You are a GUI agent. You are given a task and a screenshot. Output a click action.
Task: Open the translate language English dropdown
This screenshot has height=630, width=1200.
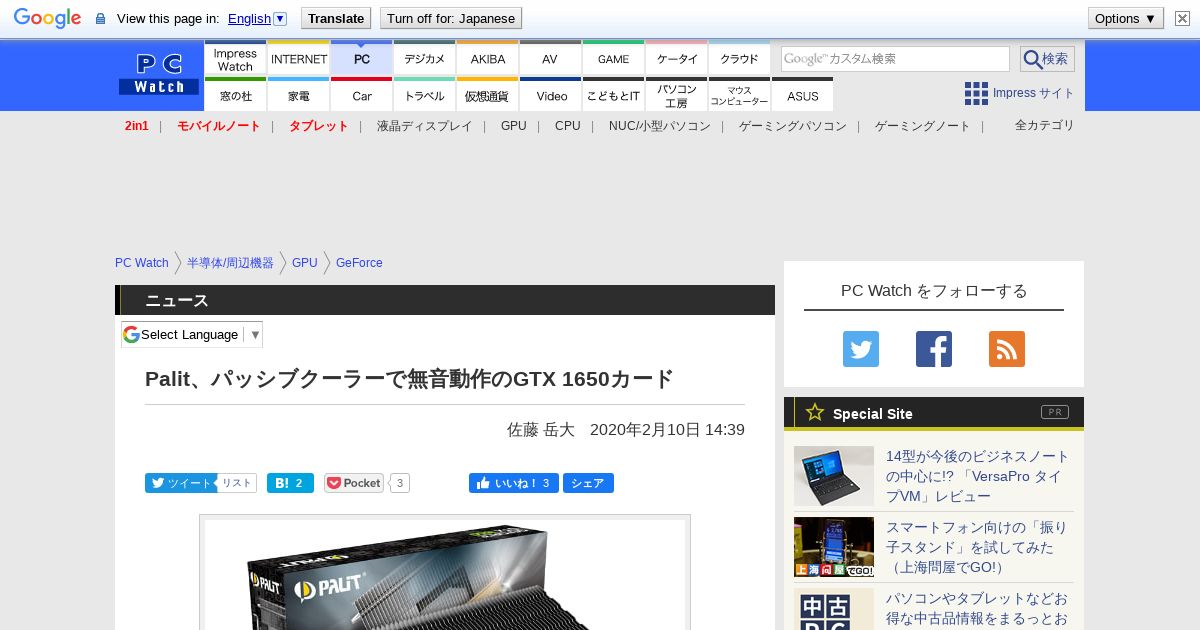[257, 18]
